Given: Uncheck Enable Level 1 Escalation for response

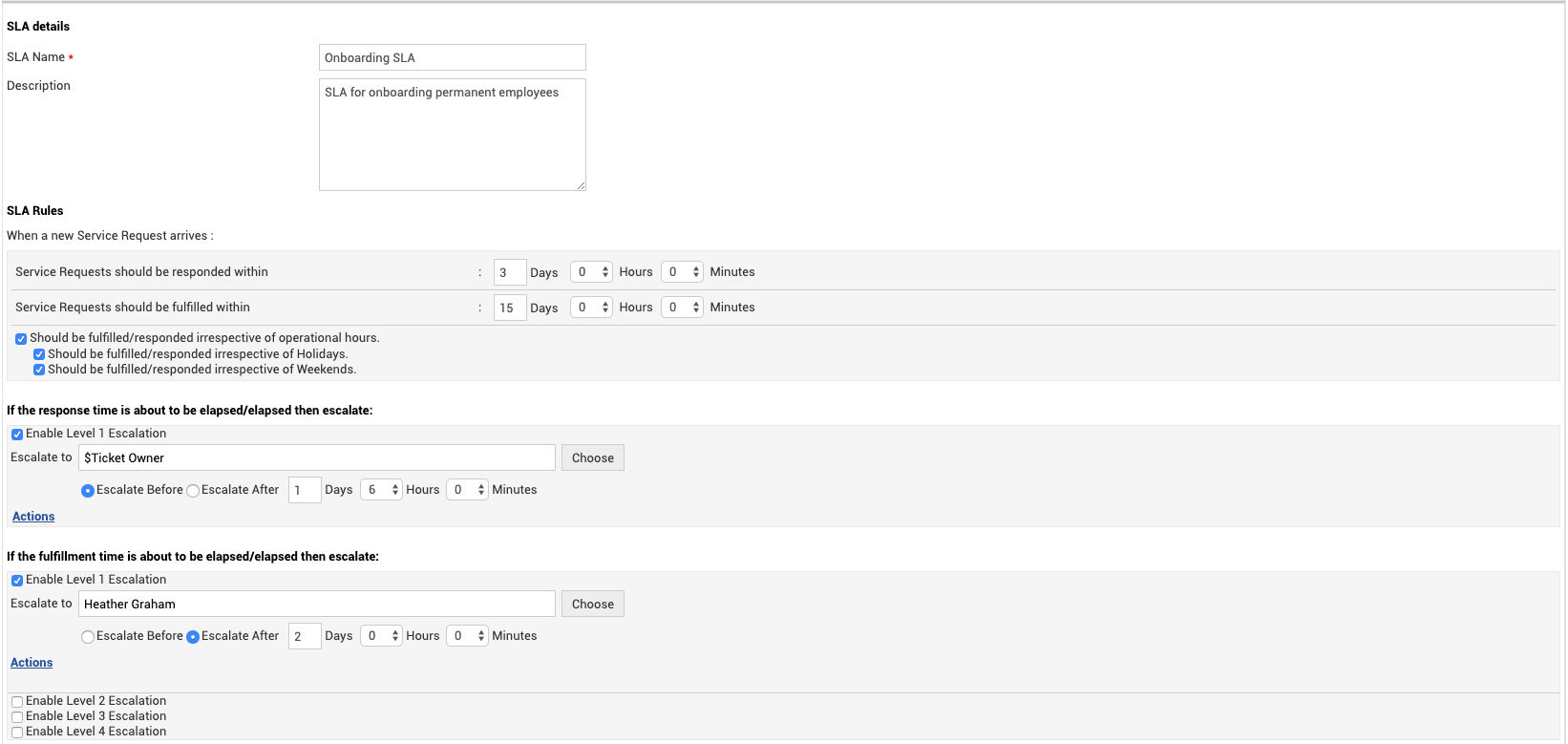Looking at the screenshot, I should coord(16,434).
